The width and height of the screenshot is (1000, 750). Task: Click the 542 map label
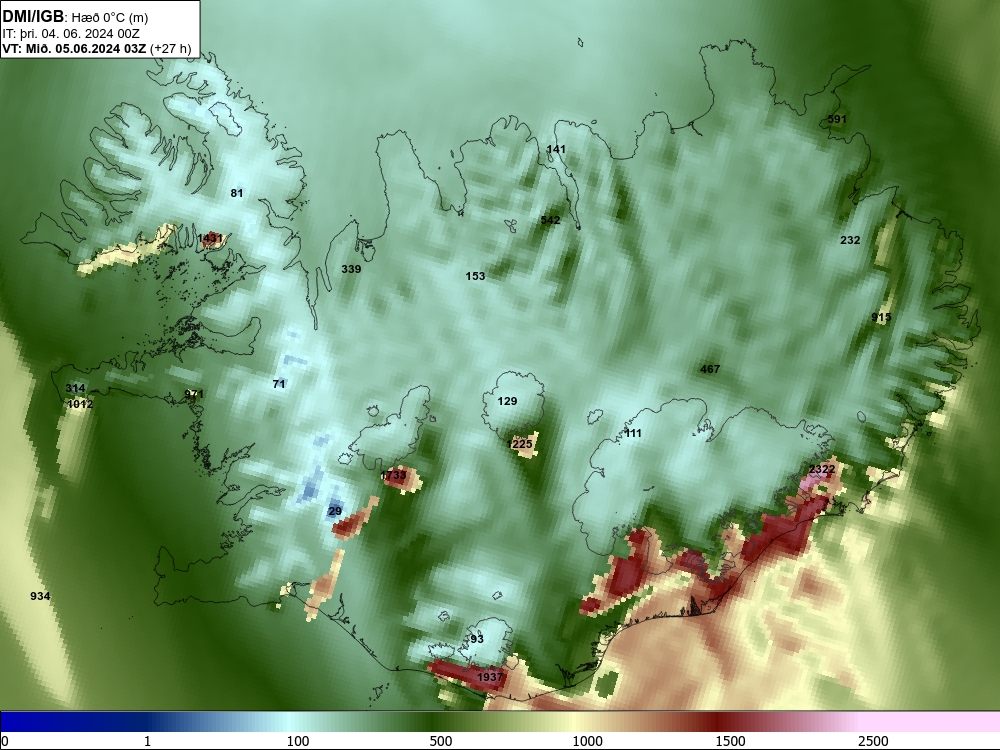click(x=550, y=220)
